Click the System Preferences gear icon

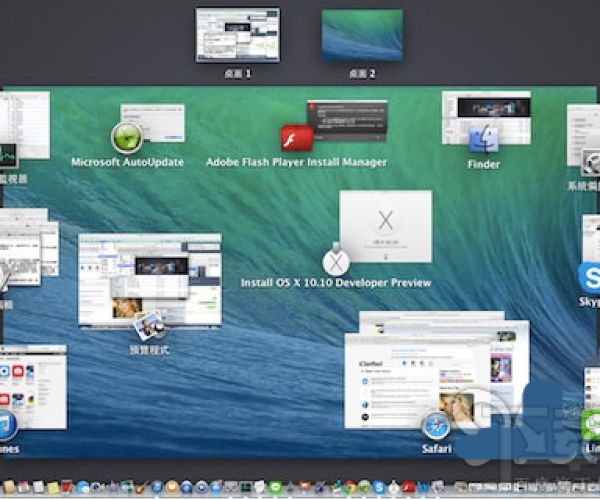pos(591,163)
